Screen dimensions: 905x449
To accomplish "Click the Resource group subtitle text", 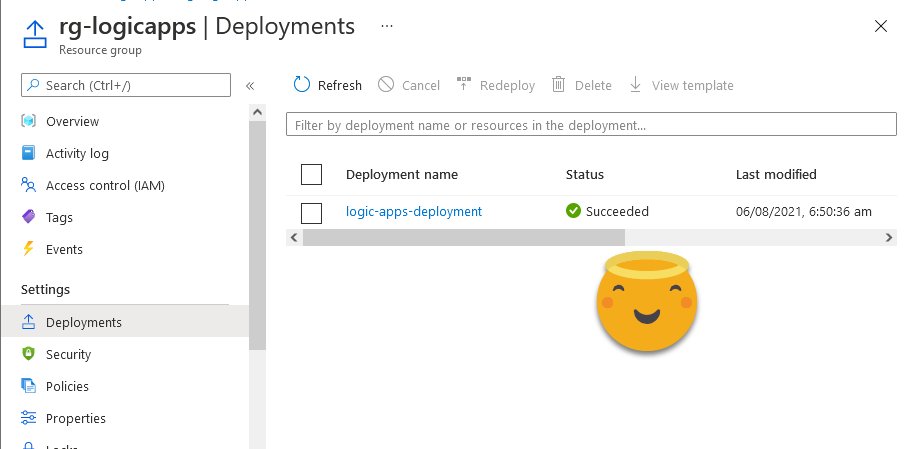I will click(x=100, y=50).
